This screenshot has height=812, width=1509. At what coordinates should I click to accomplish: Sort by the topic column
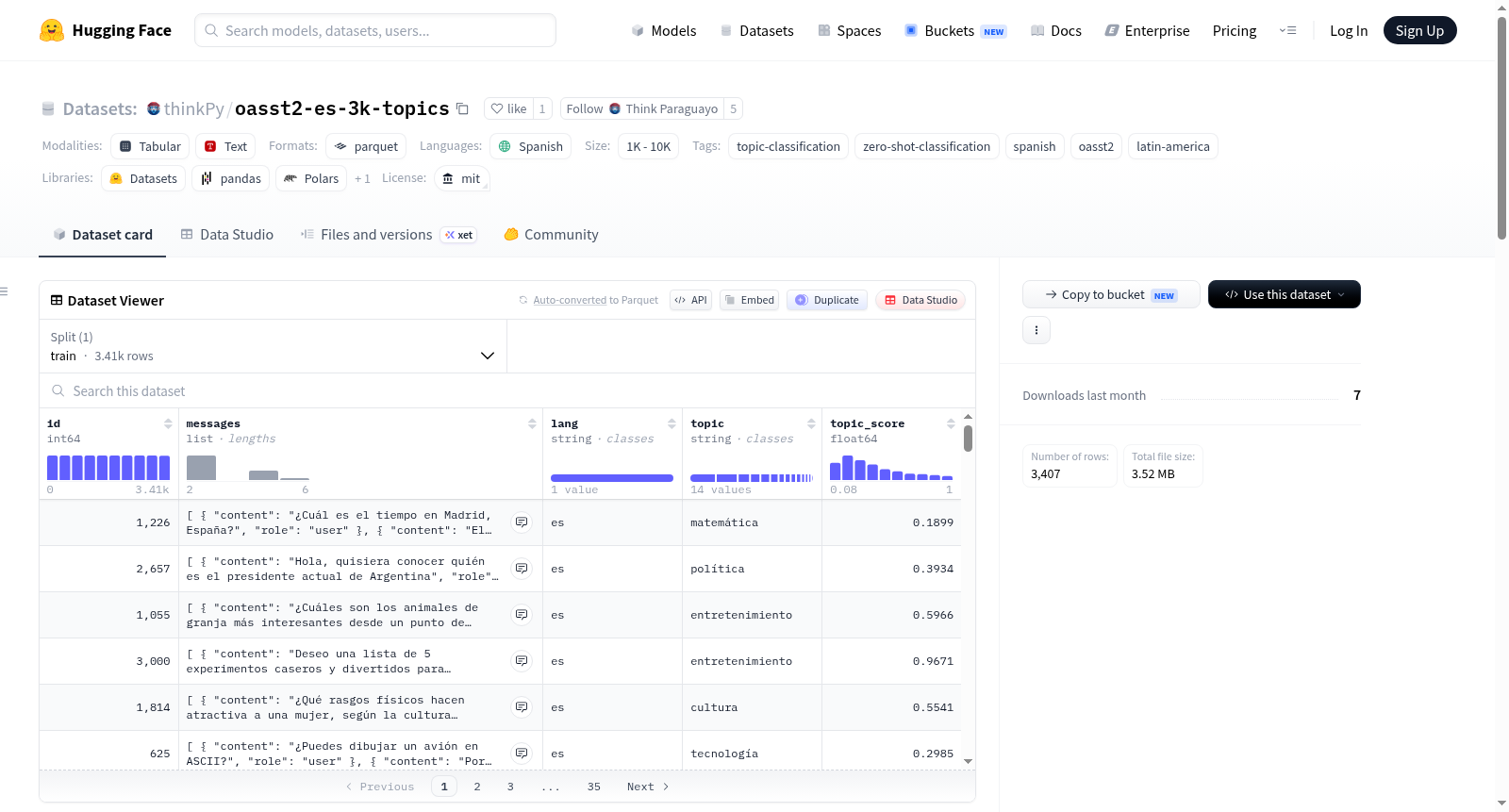811,424
